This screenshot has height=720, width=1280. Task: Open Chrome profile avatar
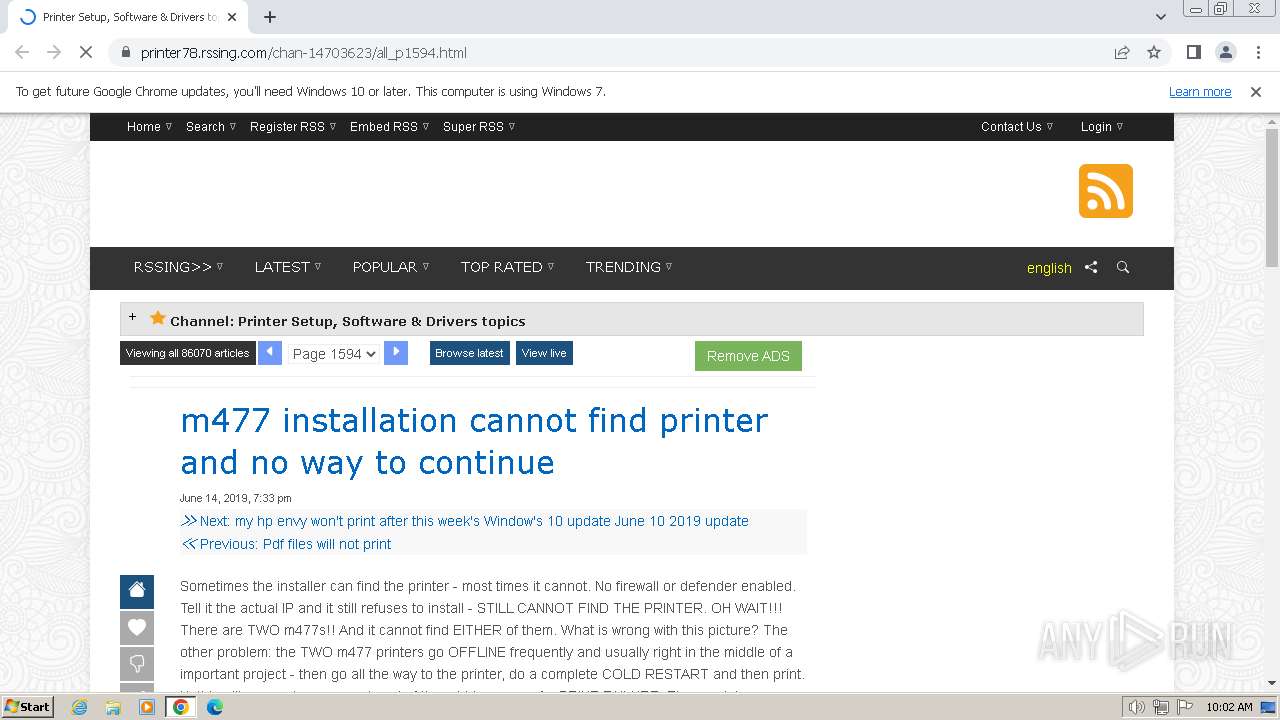coord(1225,52)
